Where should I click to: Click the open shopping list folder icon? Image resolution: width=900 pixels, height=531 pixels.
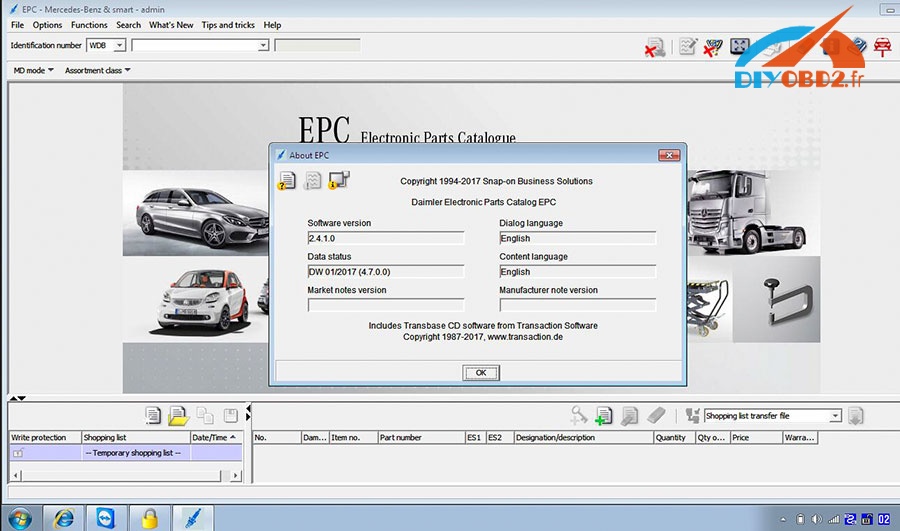[179, 416]
